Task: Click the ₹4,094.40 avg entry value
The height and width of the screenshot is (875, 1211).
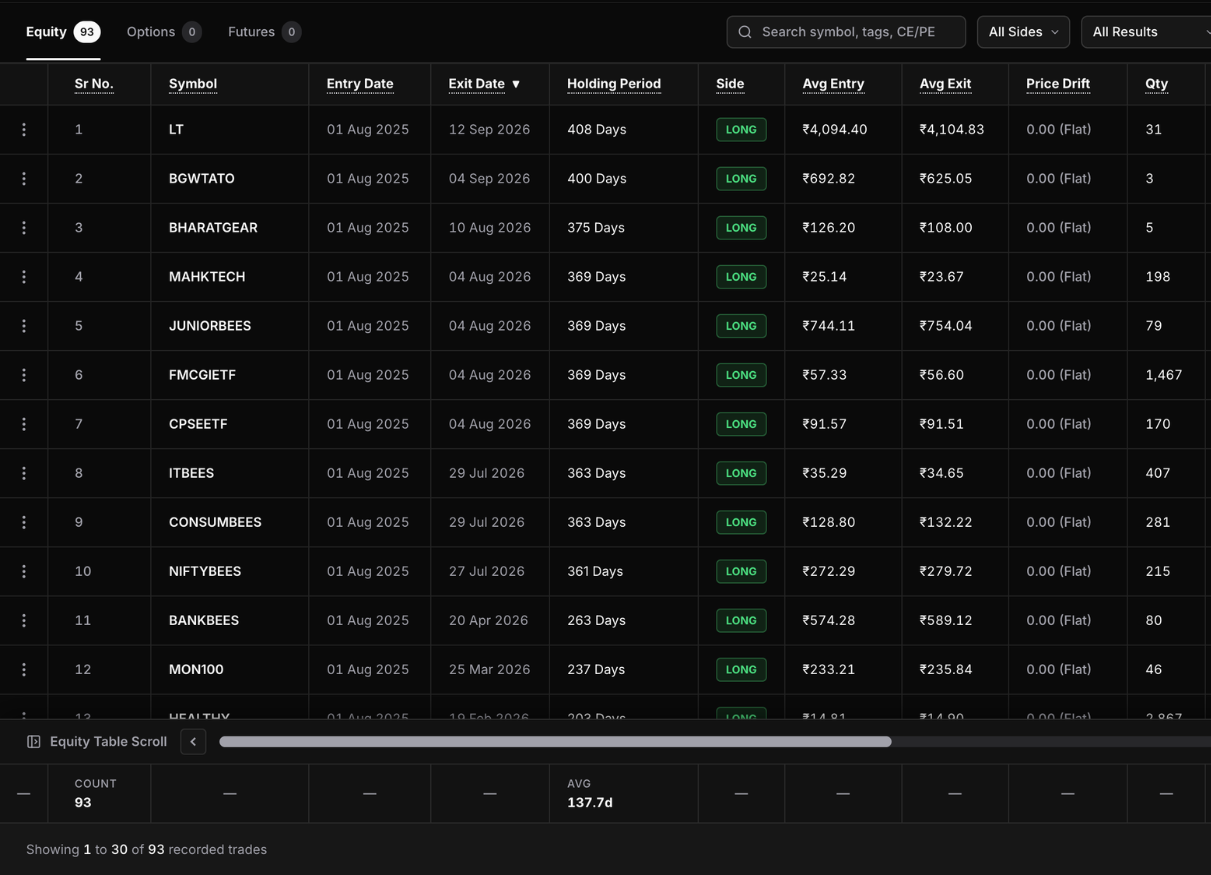Action: click(x=835, y=130)
